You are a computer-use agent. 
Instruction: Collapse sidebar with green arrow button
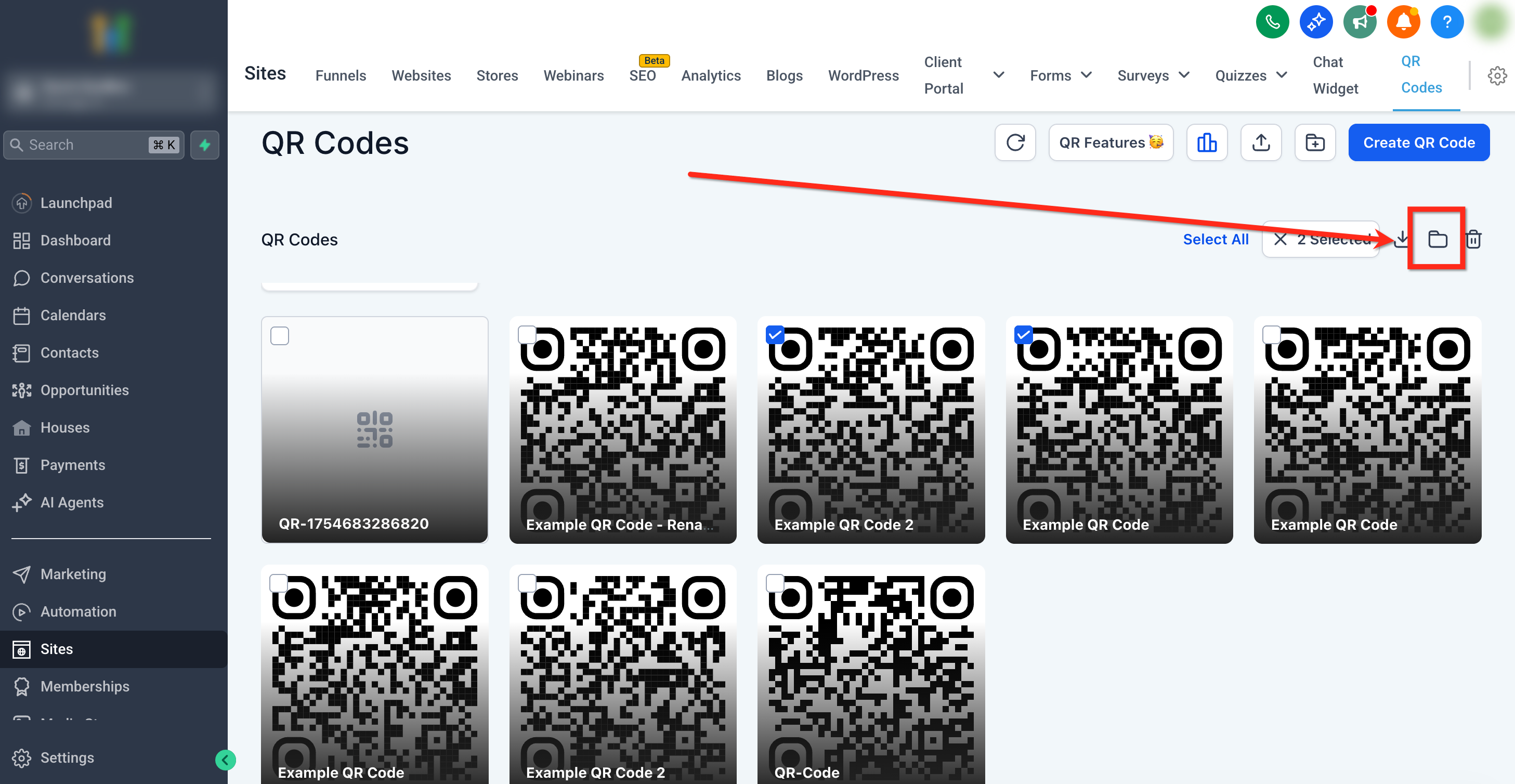[225, 760]
